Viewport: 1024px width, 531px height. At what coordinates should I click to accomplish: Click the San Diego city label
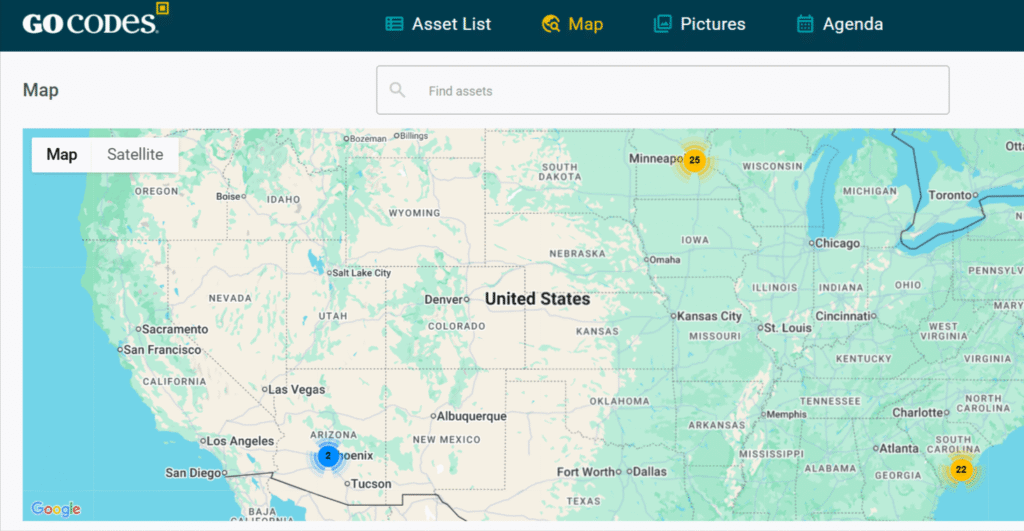(x=193, y=473)
